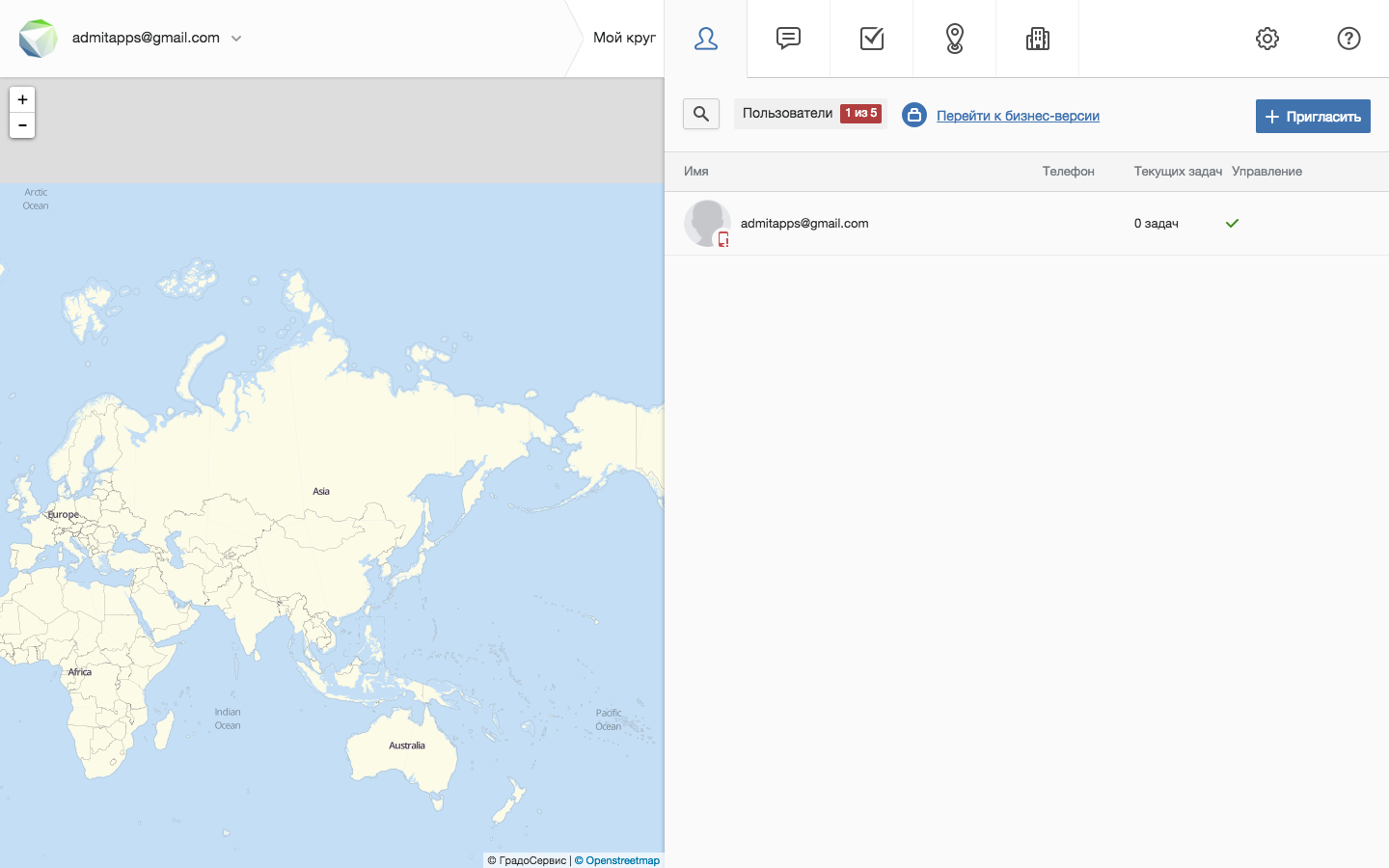Click the Australia label on the map
The height and width of the screenshot is (868, 1389).
pos(407,746)
